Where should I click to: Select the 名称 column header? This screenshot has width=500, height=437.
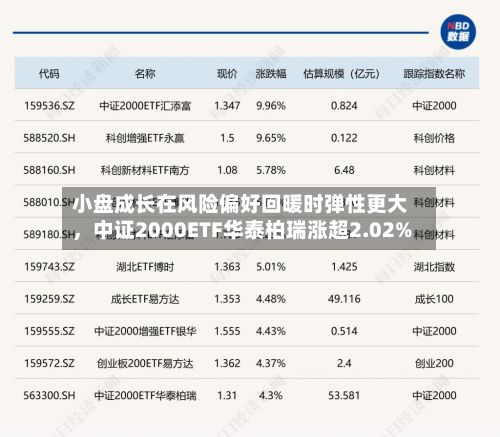click(x=145, y=73)
